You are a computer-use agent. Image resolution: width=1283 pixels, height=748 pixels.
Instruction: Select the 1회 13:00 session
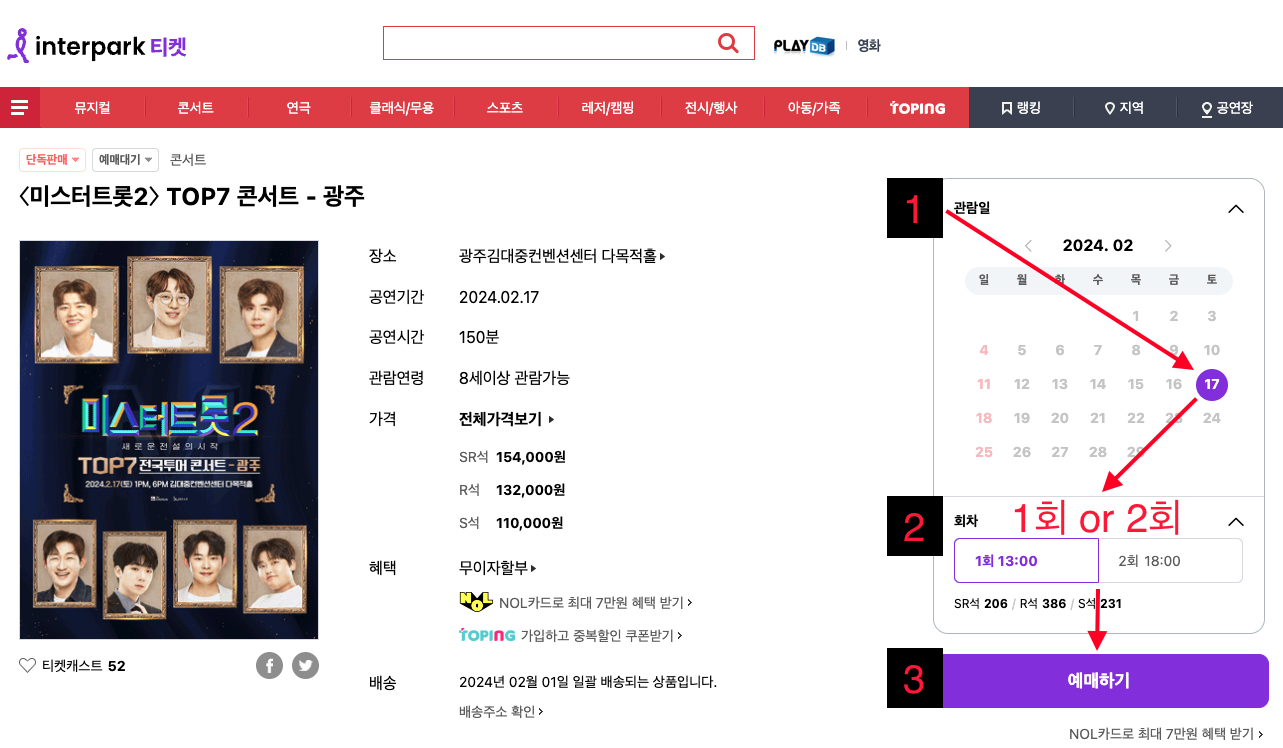coord(1026,560)
